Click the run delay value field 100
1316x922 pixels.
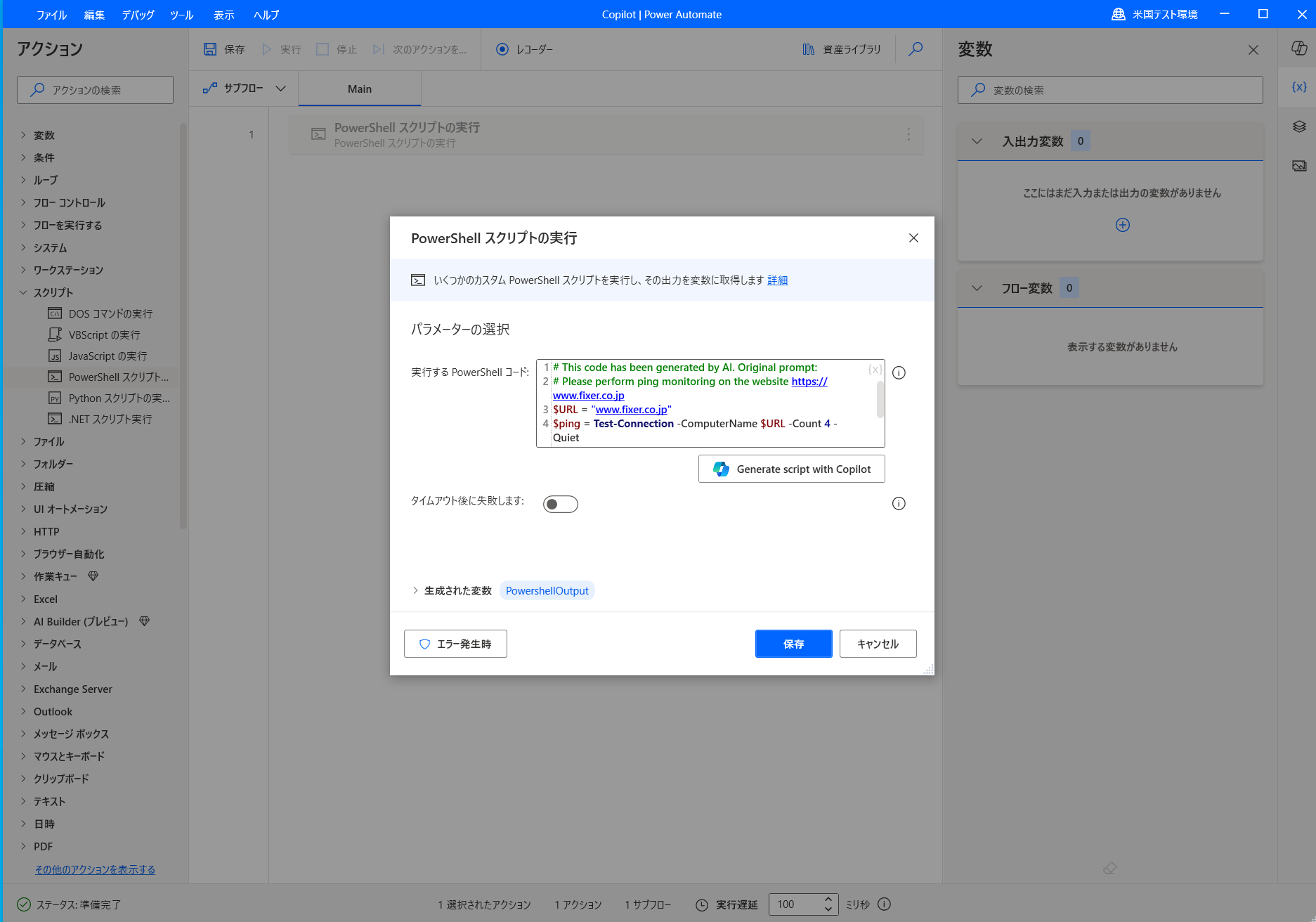[795, 904]
